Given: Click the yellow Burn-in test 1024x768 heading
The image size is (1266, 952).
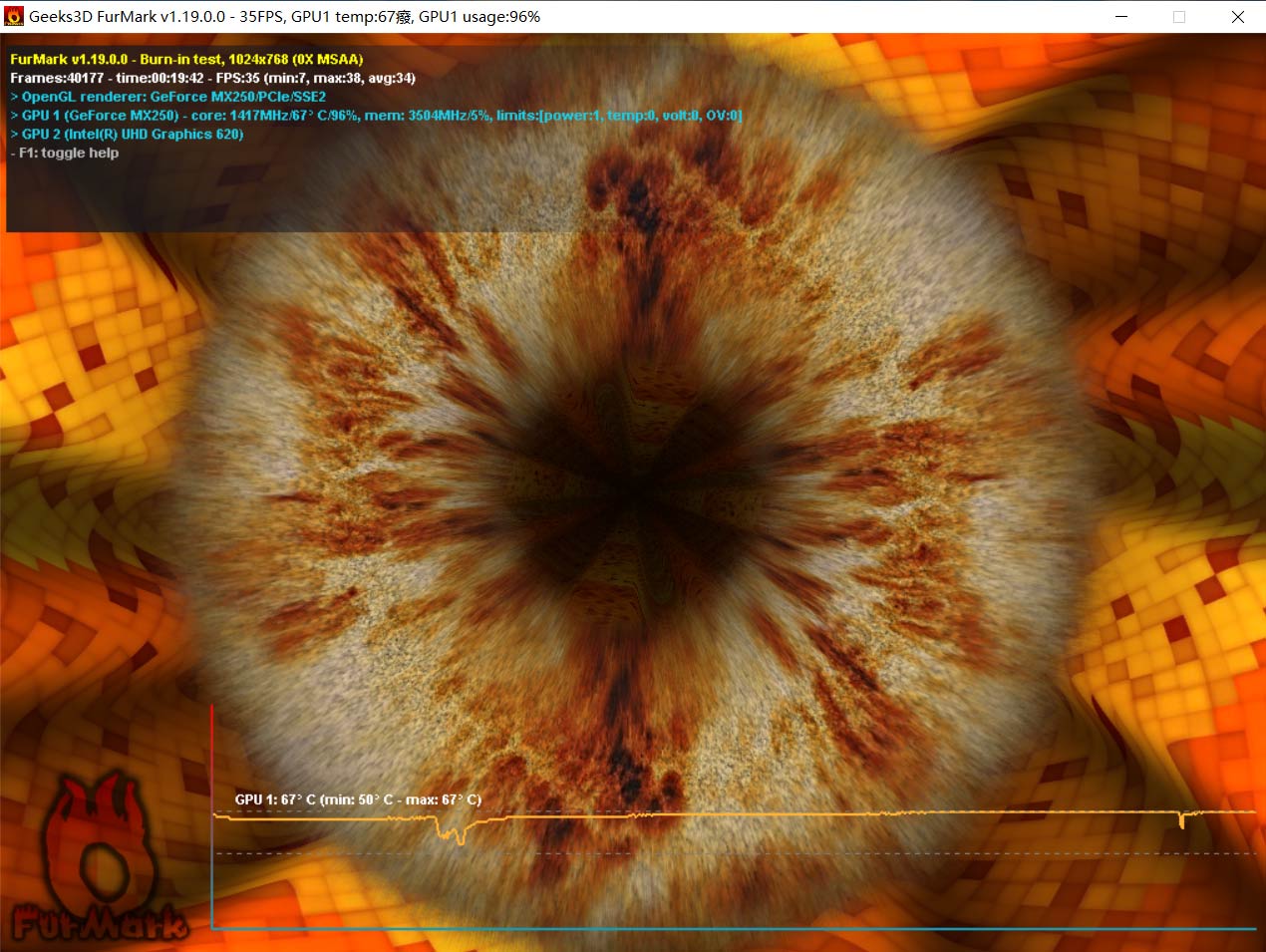Looking at the screenshot, I should point(186,59).
